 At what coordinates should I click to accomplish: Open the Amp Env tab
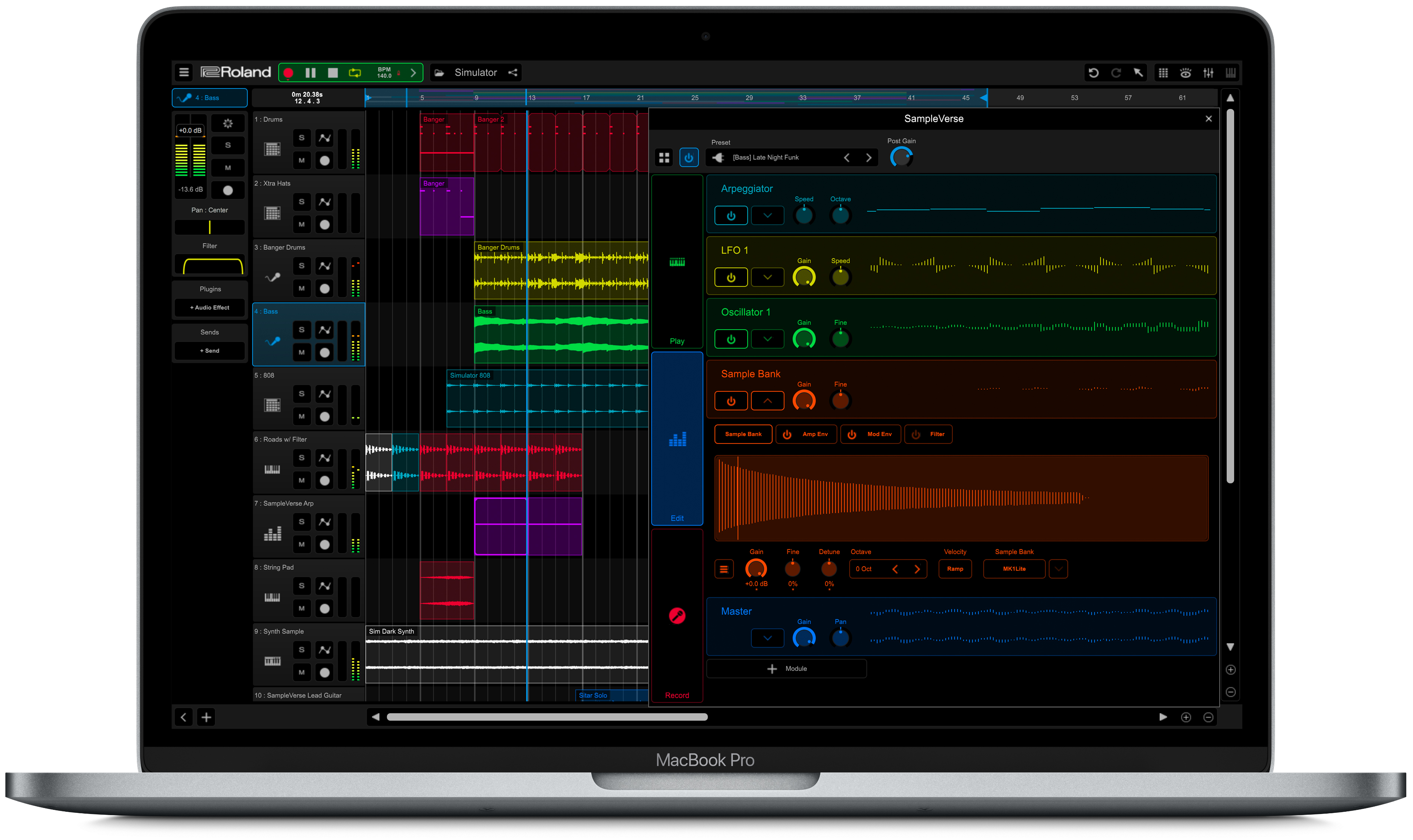tap(806, 434)
